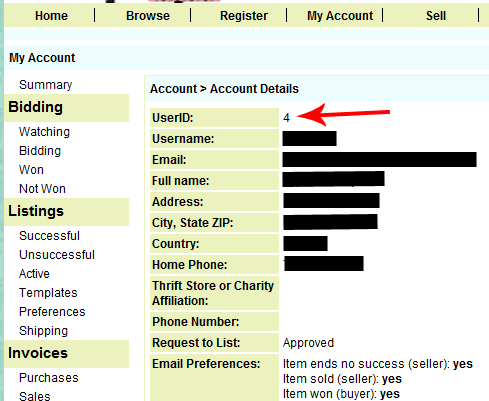This screenshot has height=401, width=489.
Task: View Sales invoices
Action: click(35, 396)
